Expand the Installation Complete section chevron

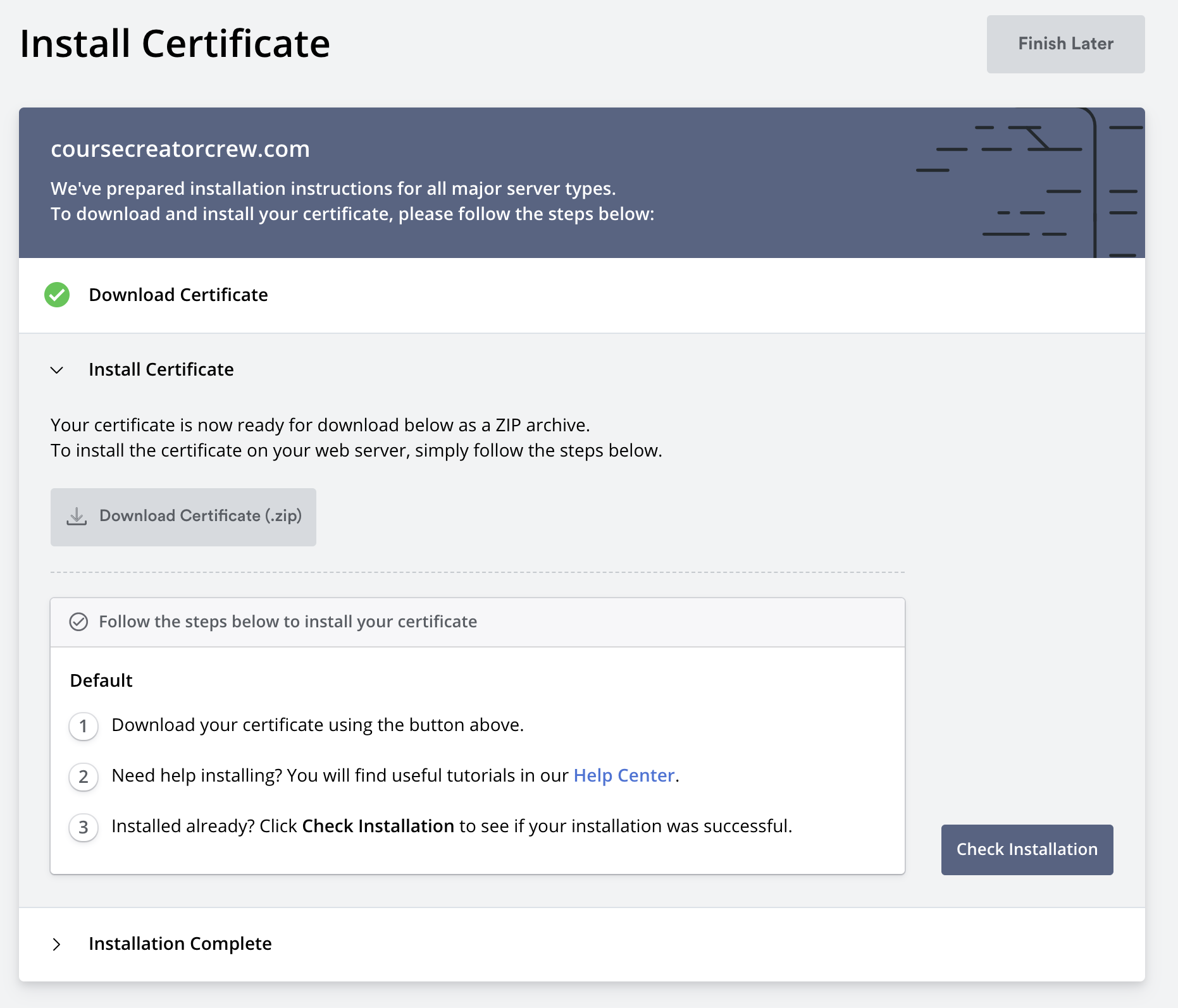tap(57, 944)
